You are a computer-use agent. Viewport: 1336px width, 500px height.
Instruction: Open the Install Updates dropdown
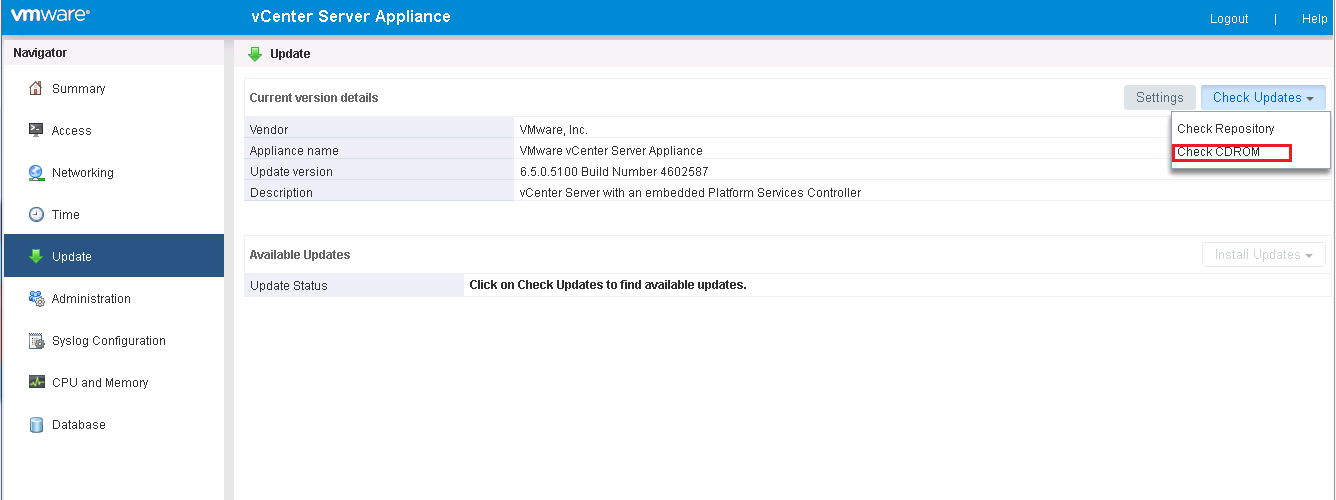coord(1263,255)
